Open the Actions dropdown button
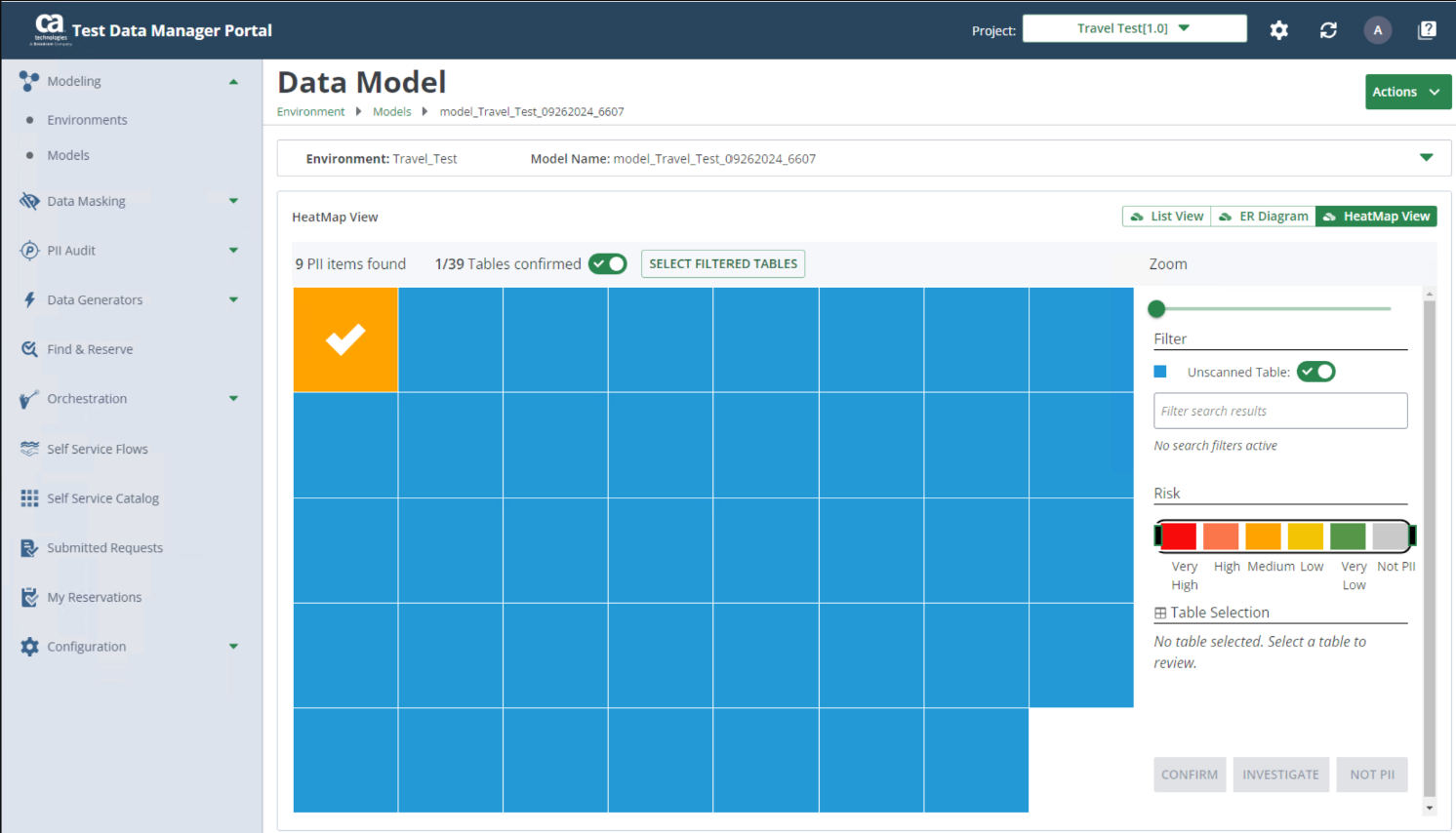 (x=1407, y=92)
